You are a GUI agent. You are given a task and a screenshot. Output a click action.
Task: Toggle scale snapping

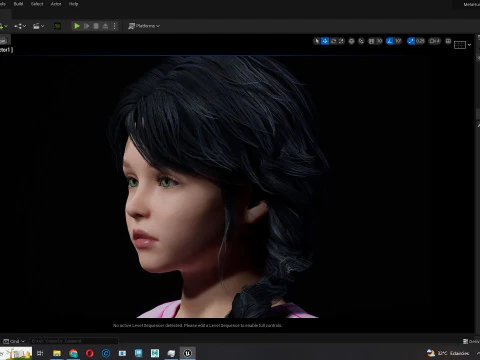(x=411, y=41)
